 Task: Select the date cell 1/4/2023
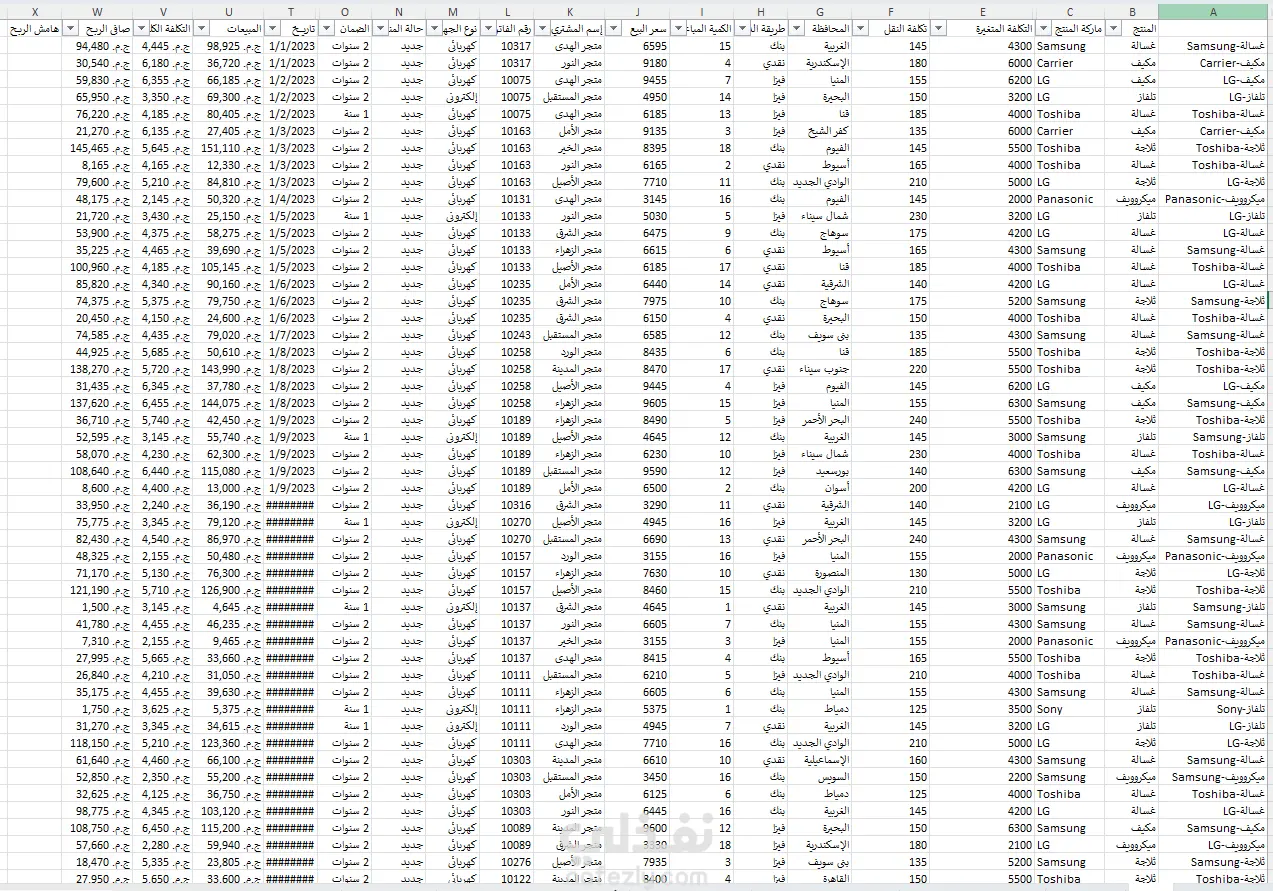(291, 199)
